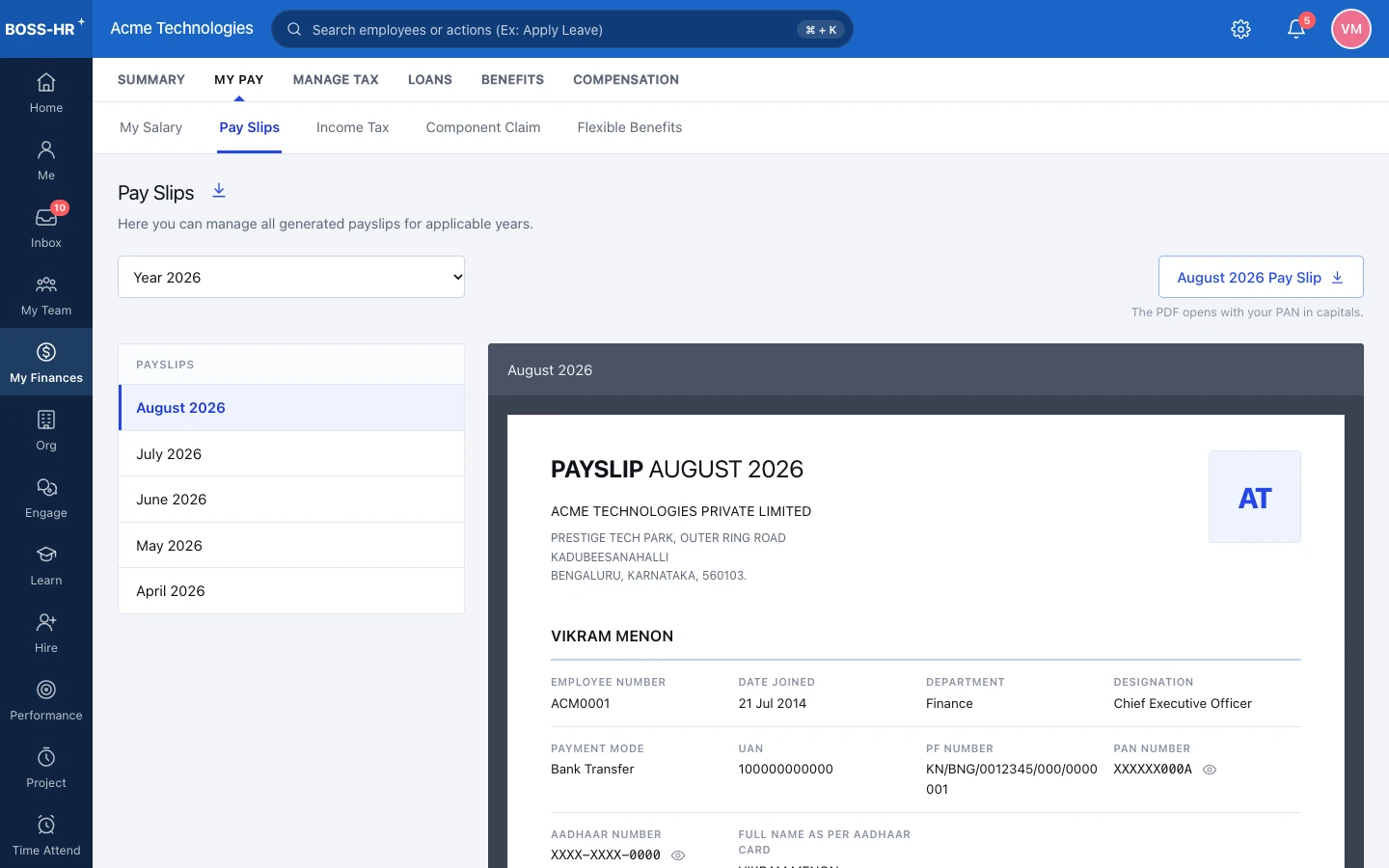Select the June 2026 payslip
Image resolution: width=1389 pixels, height=868 pixels.
[291, 500]
